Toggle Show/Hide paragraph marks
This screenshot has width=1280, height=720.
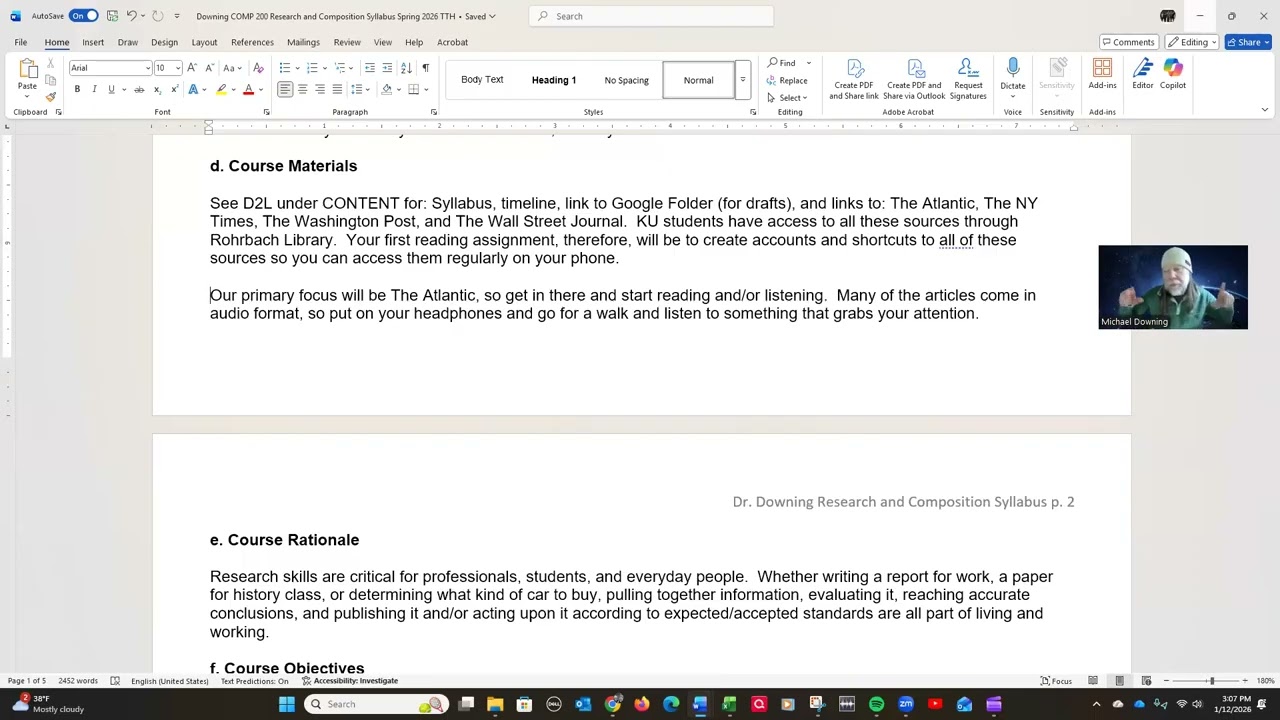[x=426, y=68]
